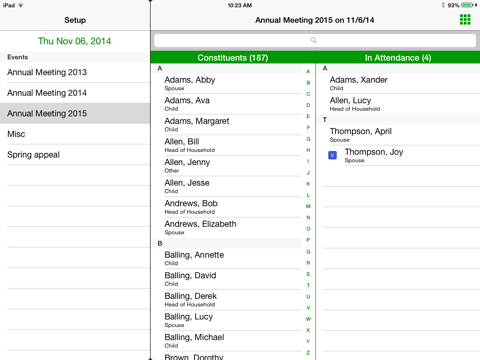Tap the Setup header title

click(x=75, y=20)
